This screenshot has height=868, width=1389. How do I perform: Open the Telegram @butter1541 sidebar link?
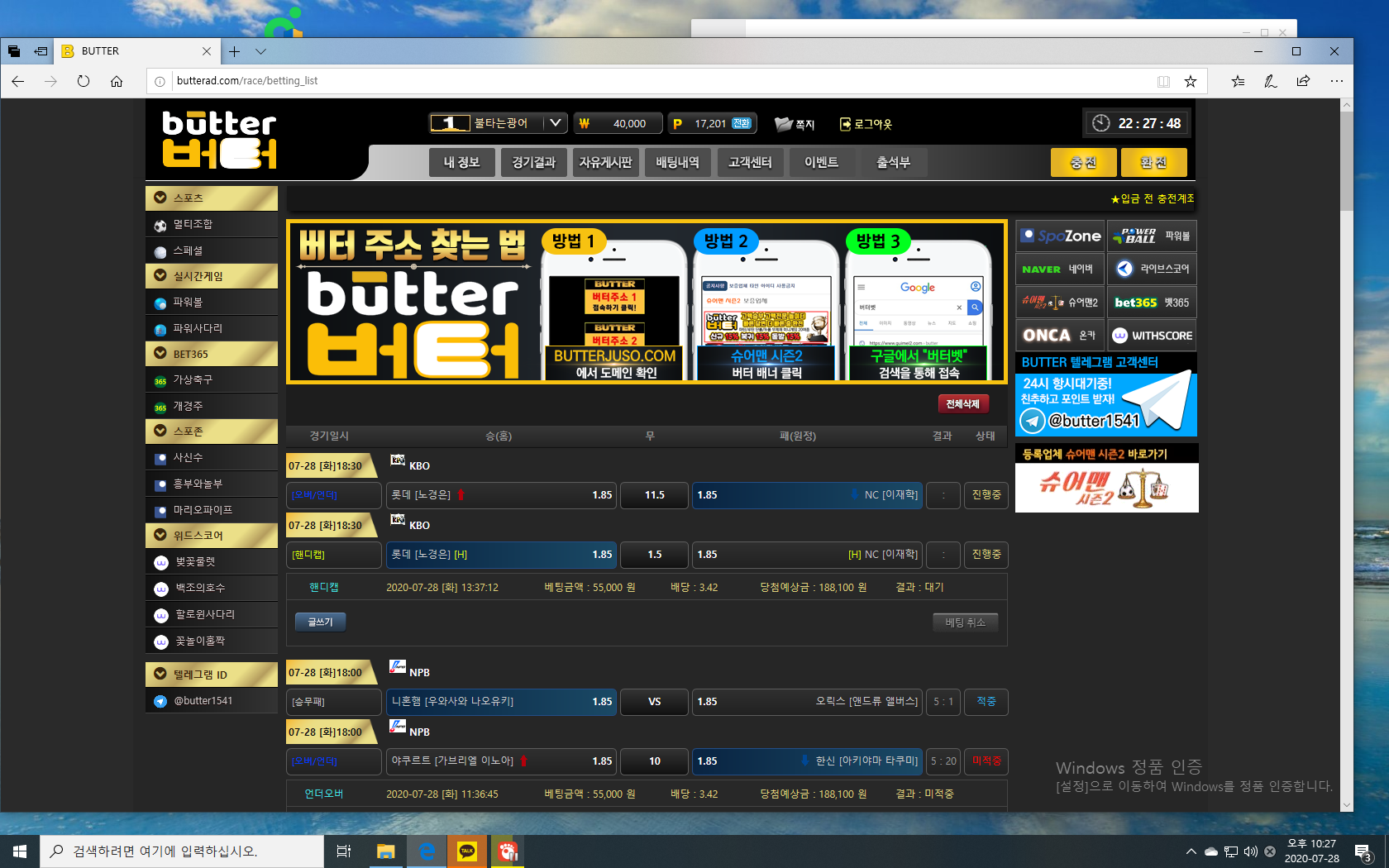tap(203, 701)
